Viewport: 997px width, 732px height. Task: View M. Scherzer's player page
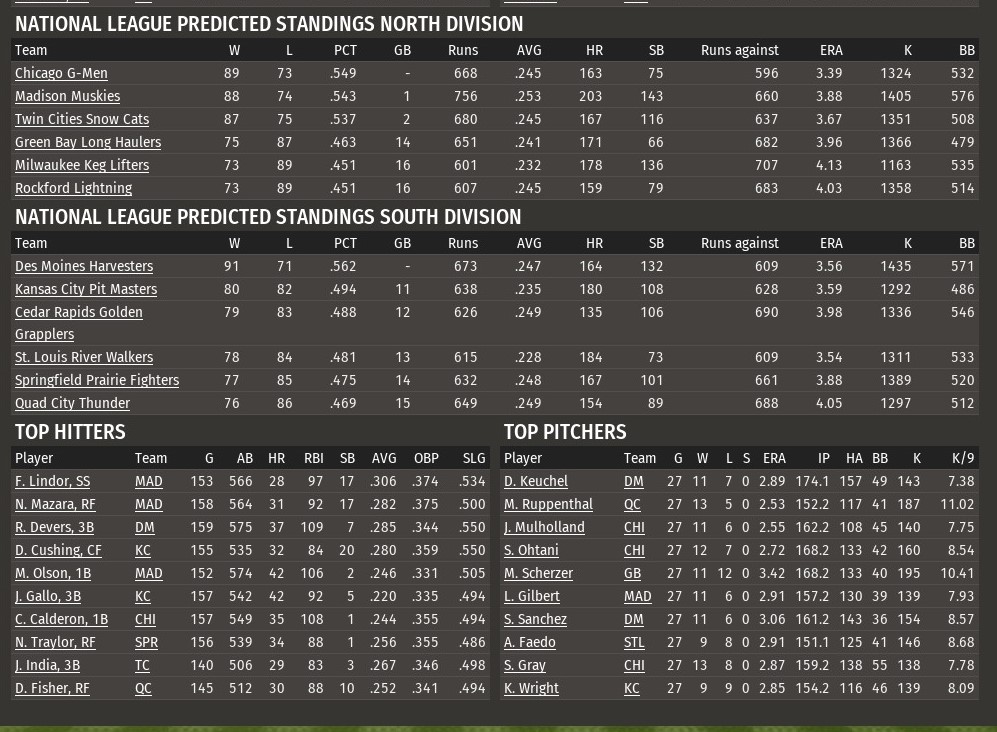[538, 573]
